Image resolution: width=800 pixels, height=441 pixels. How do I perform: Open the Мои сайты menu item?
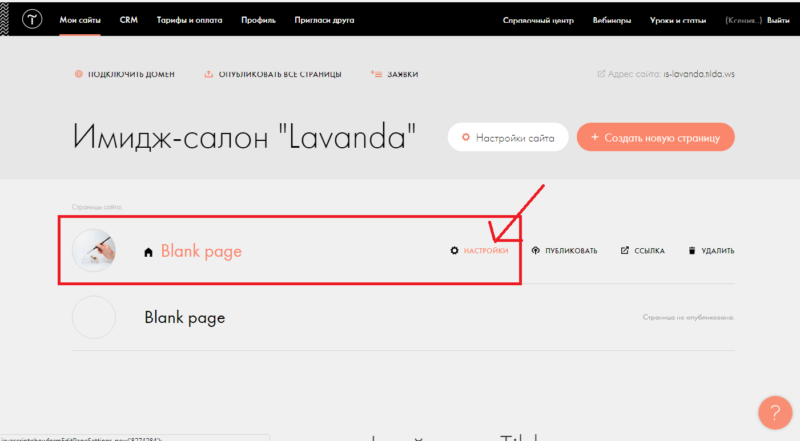pos(80,20)
